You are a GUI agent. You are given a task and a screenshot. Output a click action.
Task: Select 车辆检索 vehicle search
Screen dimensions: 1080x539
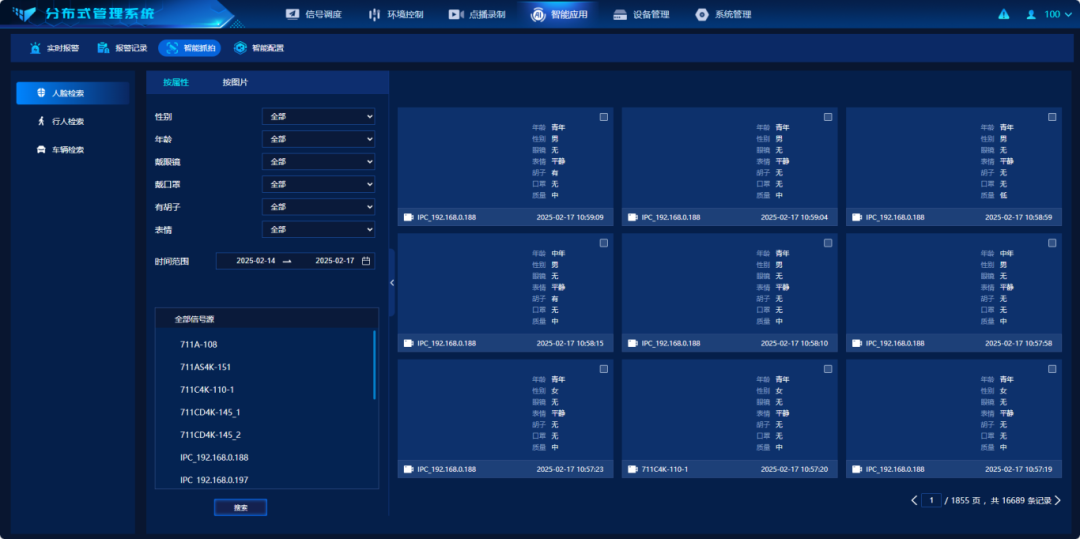point(68,150)
